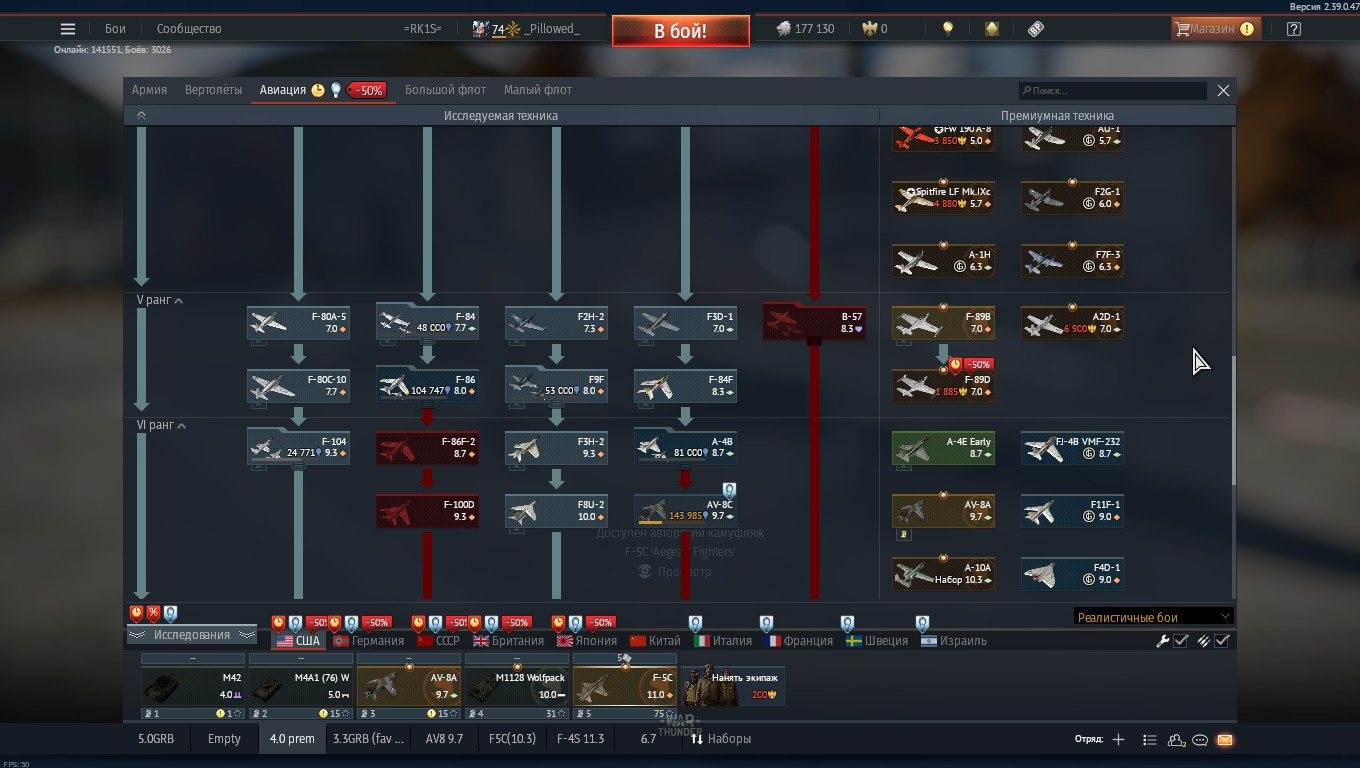Select the premium A-4E Early card
1360x768 pixels.
[943, 448]
